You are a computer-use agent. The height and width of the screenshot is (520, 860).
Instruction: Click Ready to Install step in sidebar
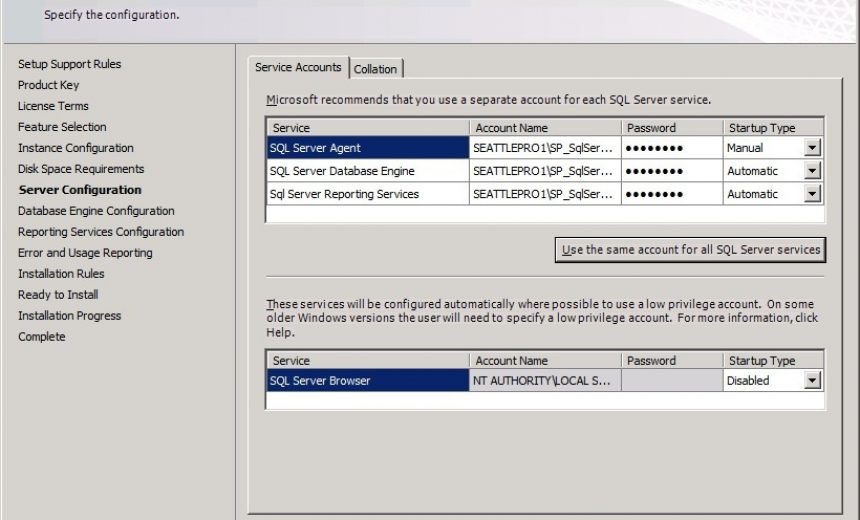tap(58, 295)
